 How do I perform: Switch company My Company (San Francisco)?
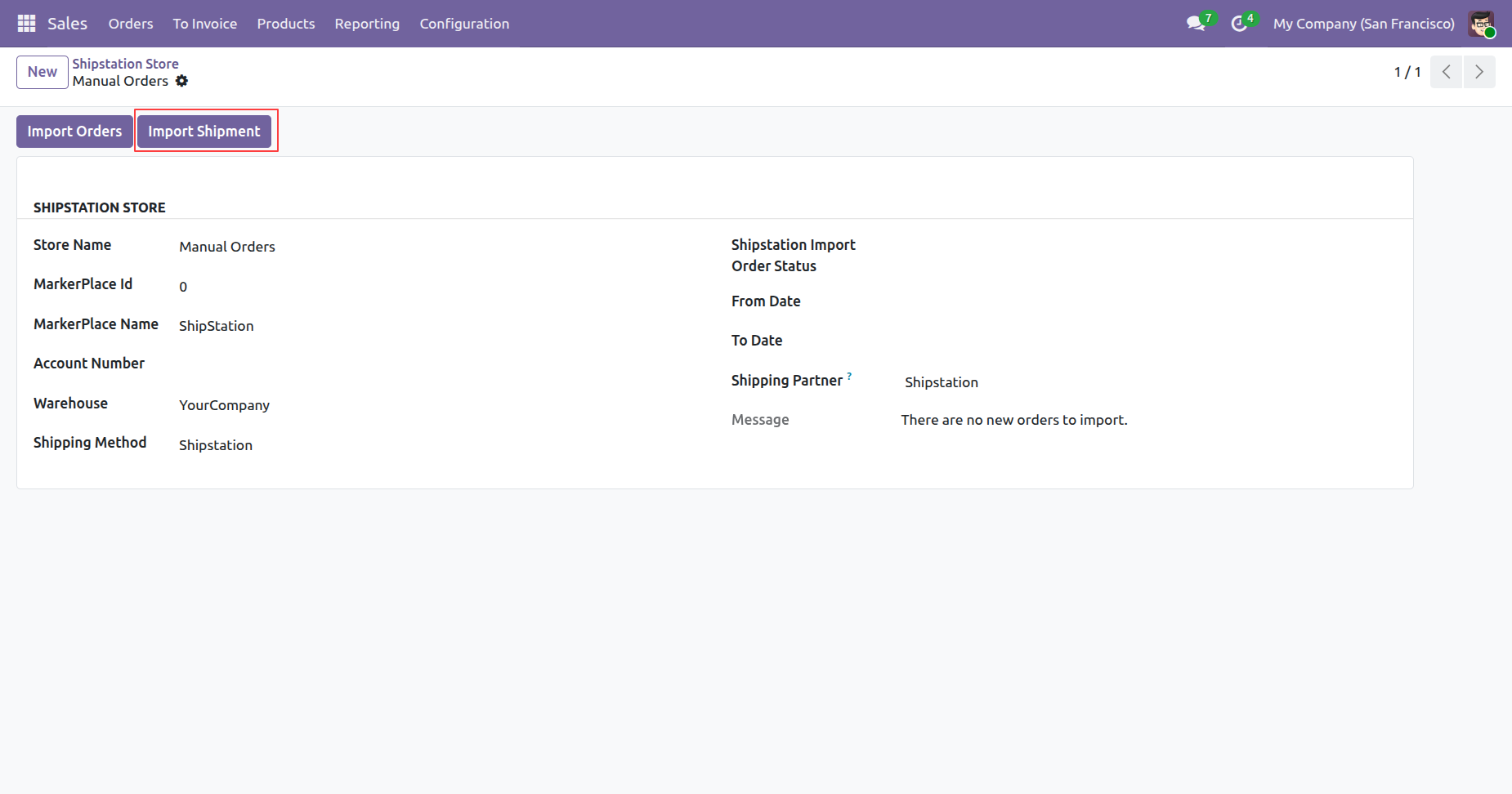click(x=1363, y=24)
